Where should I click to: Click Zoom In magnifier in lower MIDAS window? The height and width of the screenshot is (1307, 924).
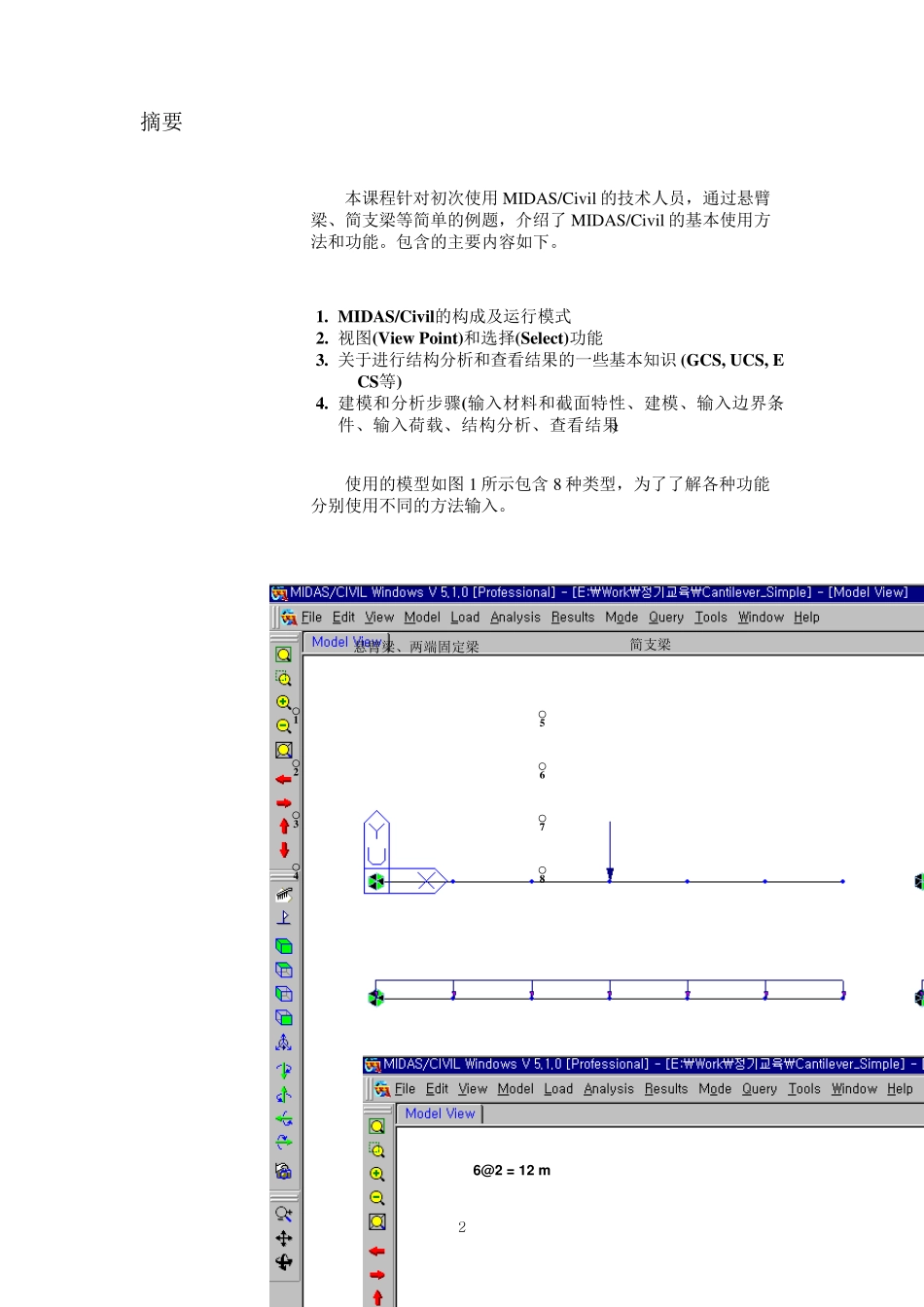pyautogui.click(x=376, y=1174)
